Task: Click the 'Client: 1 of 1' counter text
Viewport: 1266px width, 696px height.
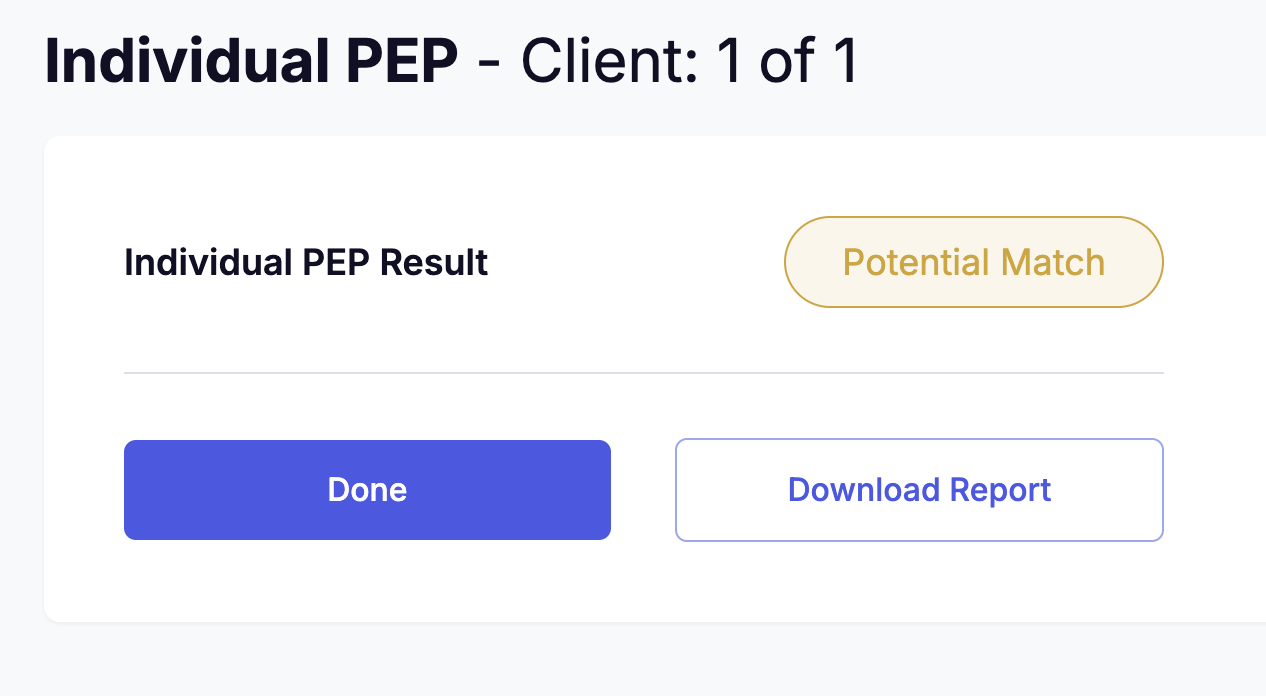Action: tap(689, 62)
